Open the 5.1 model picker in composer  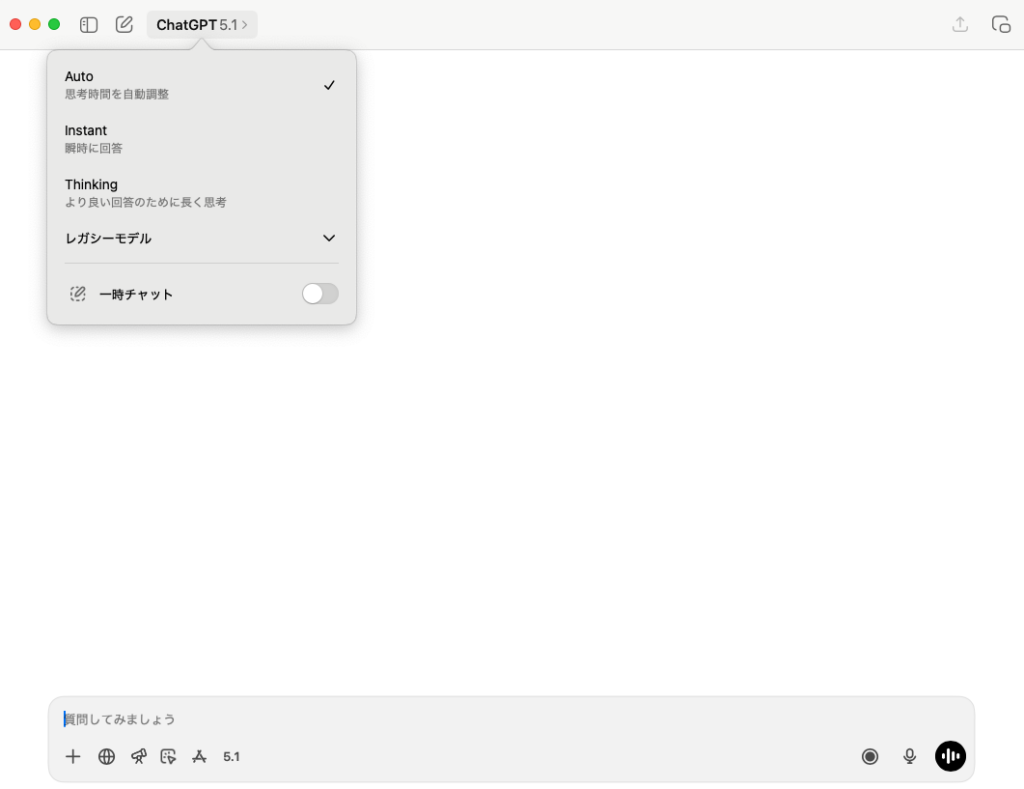click(231, 757)
